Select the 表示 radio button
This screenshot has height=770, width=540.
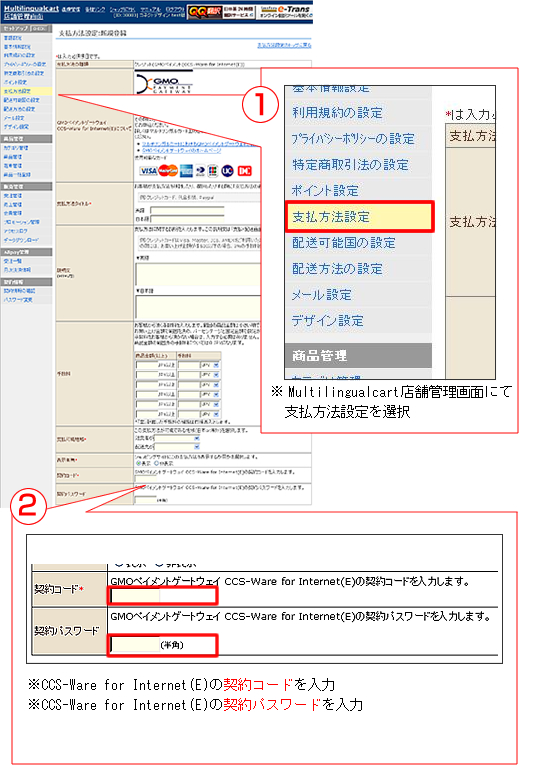tap(138, 463)
